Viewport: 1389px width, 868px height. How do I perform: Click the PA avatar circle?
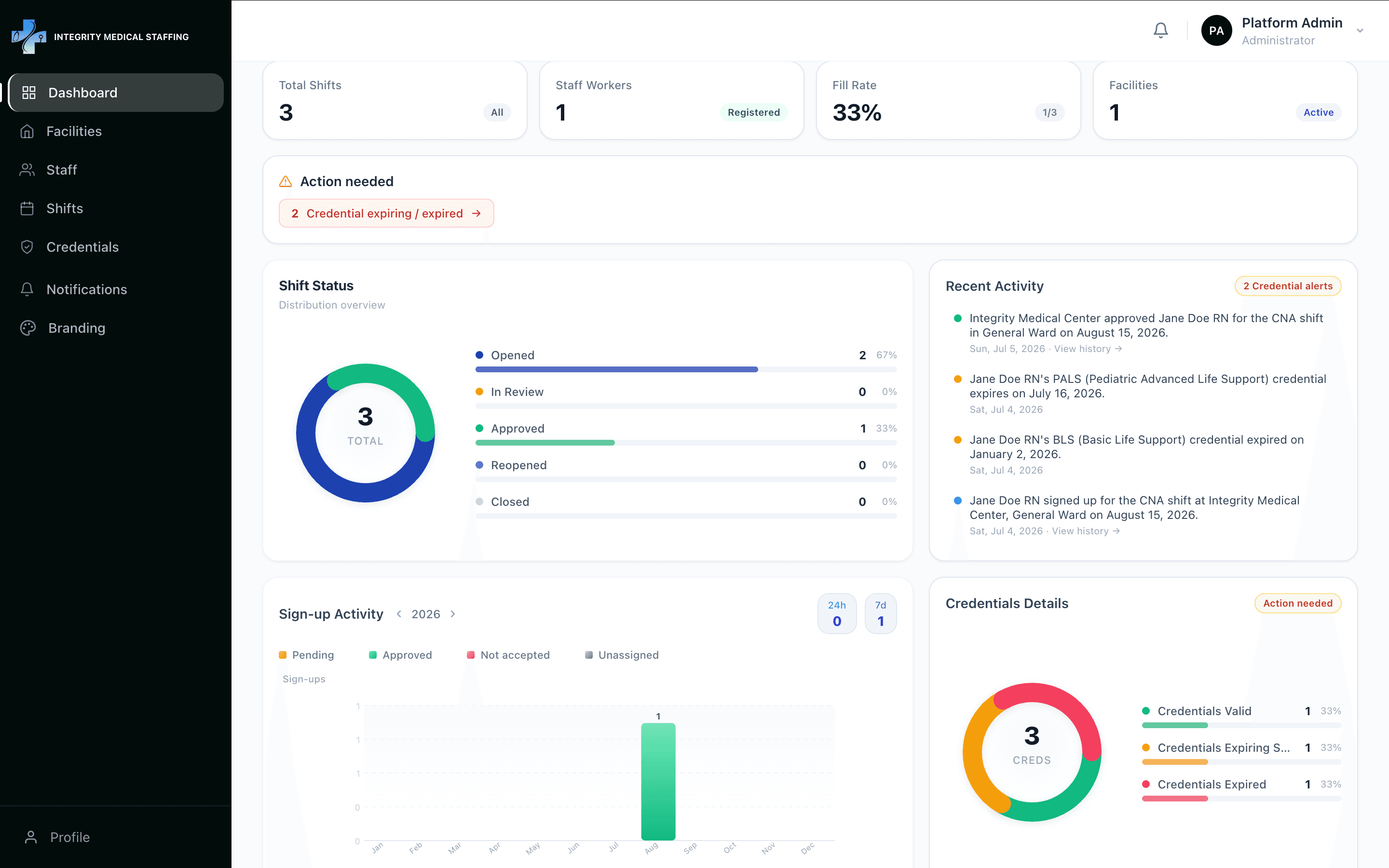(1216, 31)
